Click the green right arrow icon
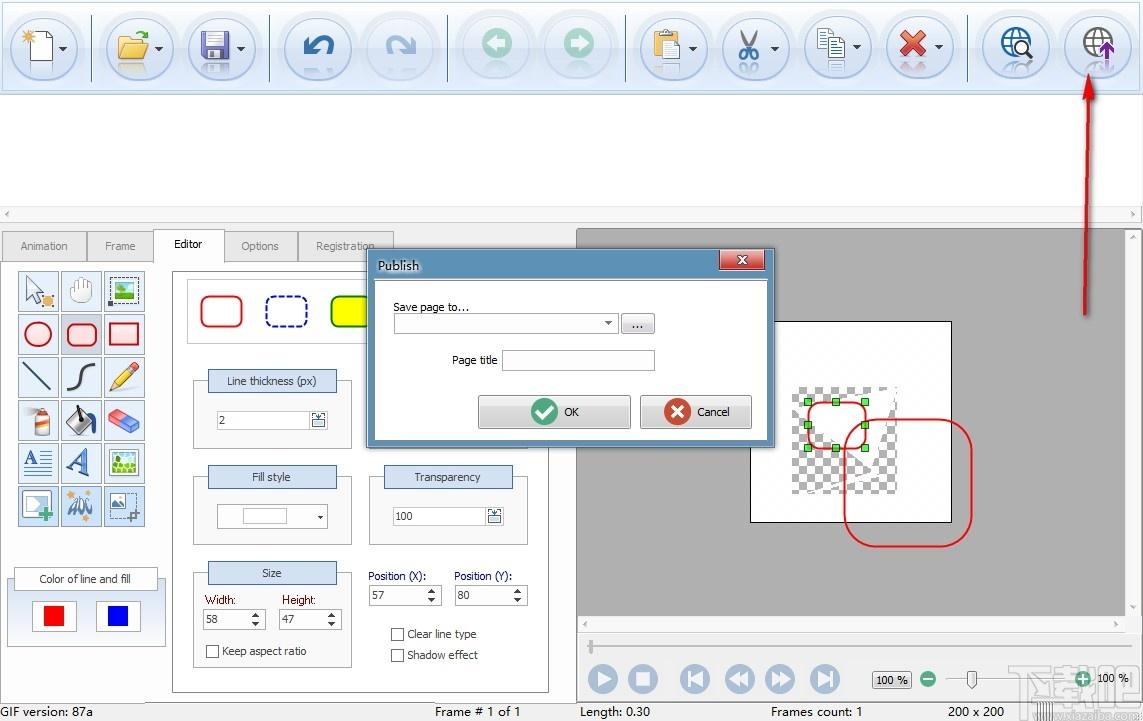 pyautogui.click(x=579, y=45)
